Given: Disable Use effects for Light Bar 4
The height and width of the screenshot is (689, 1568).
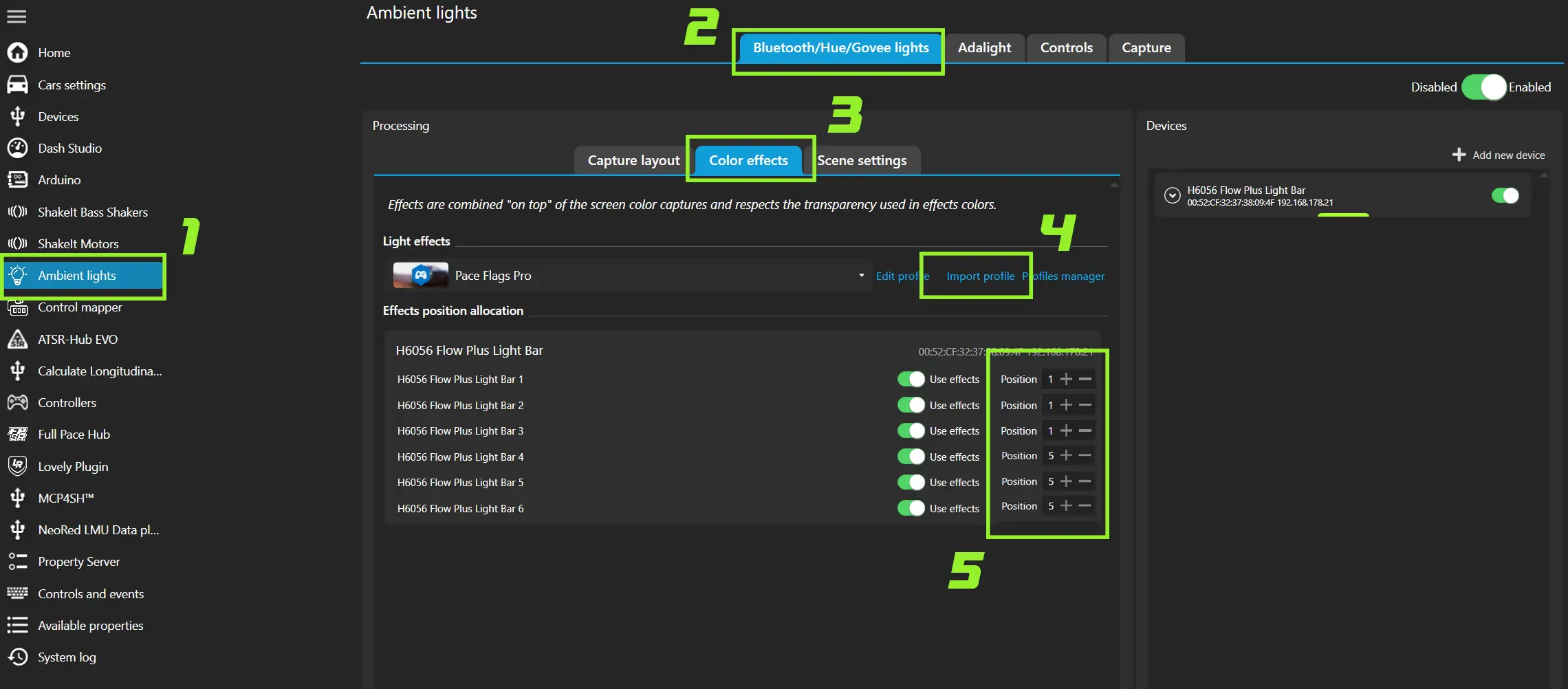Looking at the screenshot, I should 911,456.
